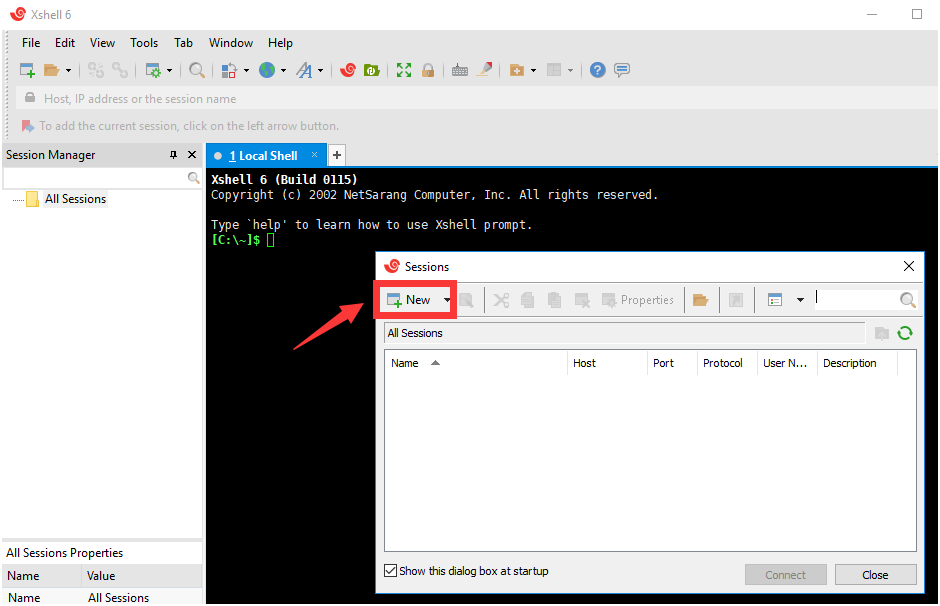Click greyed Copy icon in Sessions dialog

click(x=528, y=300)
